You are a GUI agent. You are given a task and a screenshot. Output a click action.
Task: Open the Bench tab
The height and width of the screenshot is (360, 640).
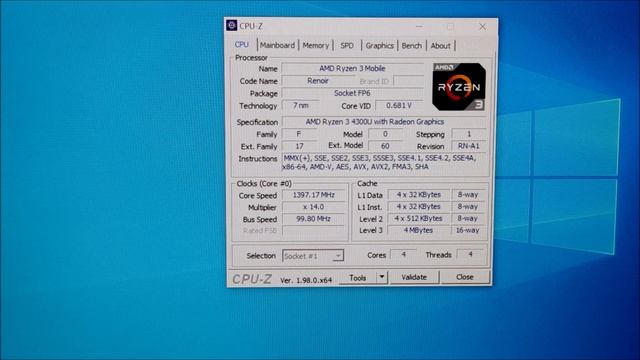point(411,45)
